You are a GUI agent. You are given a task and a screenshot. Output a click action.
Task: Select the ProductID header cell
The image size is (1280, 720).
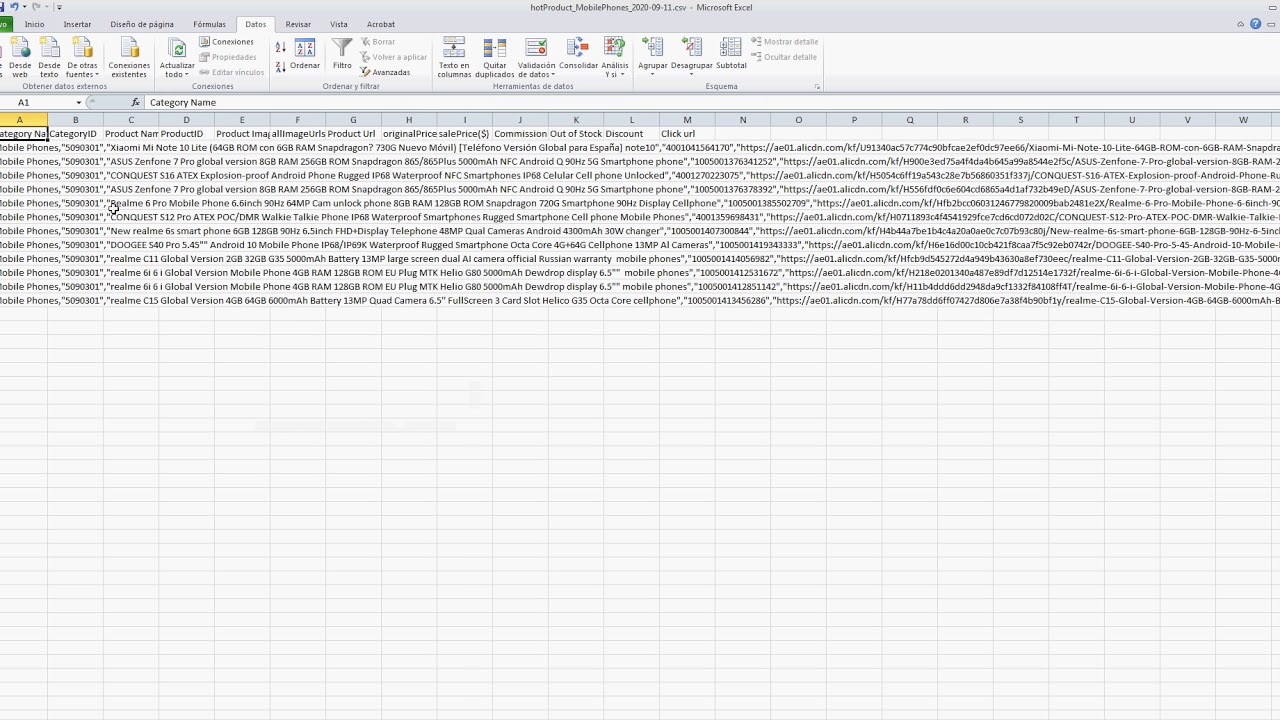tap(186, 134)
